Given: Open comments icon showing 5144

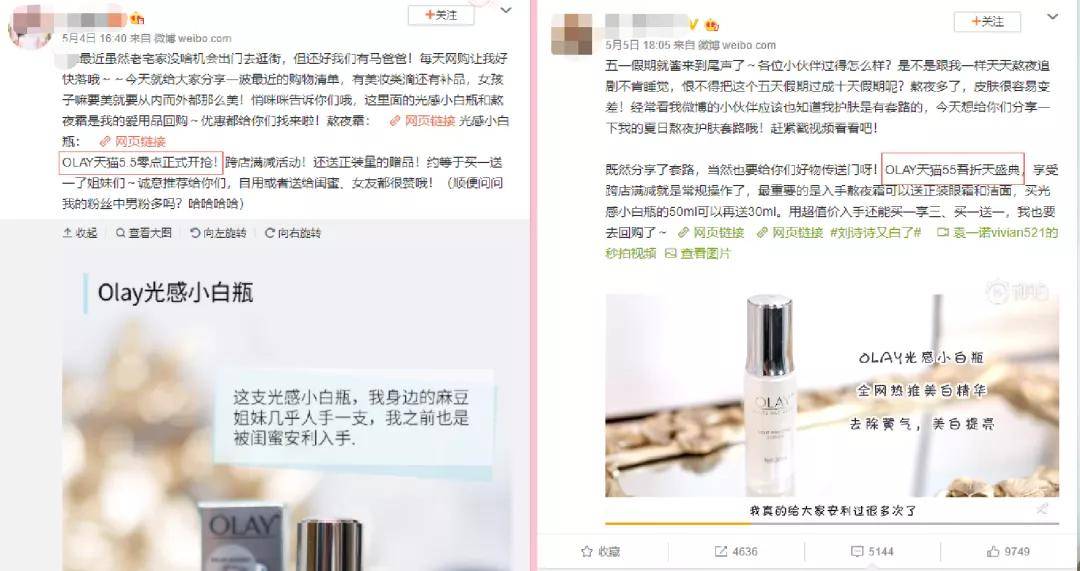Looking at the screenshot, I should [857, 551].
